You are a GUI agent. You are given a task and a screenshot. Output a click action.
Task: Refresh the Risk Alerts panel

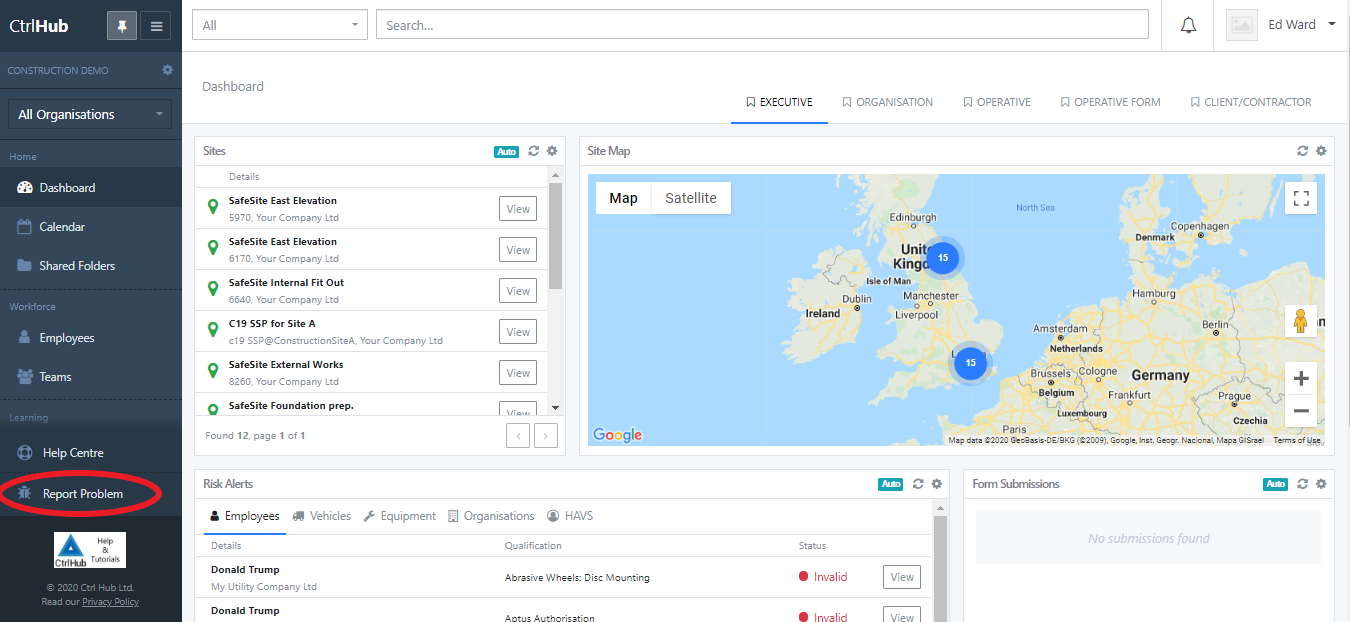(919, 484)
